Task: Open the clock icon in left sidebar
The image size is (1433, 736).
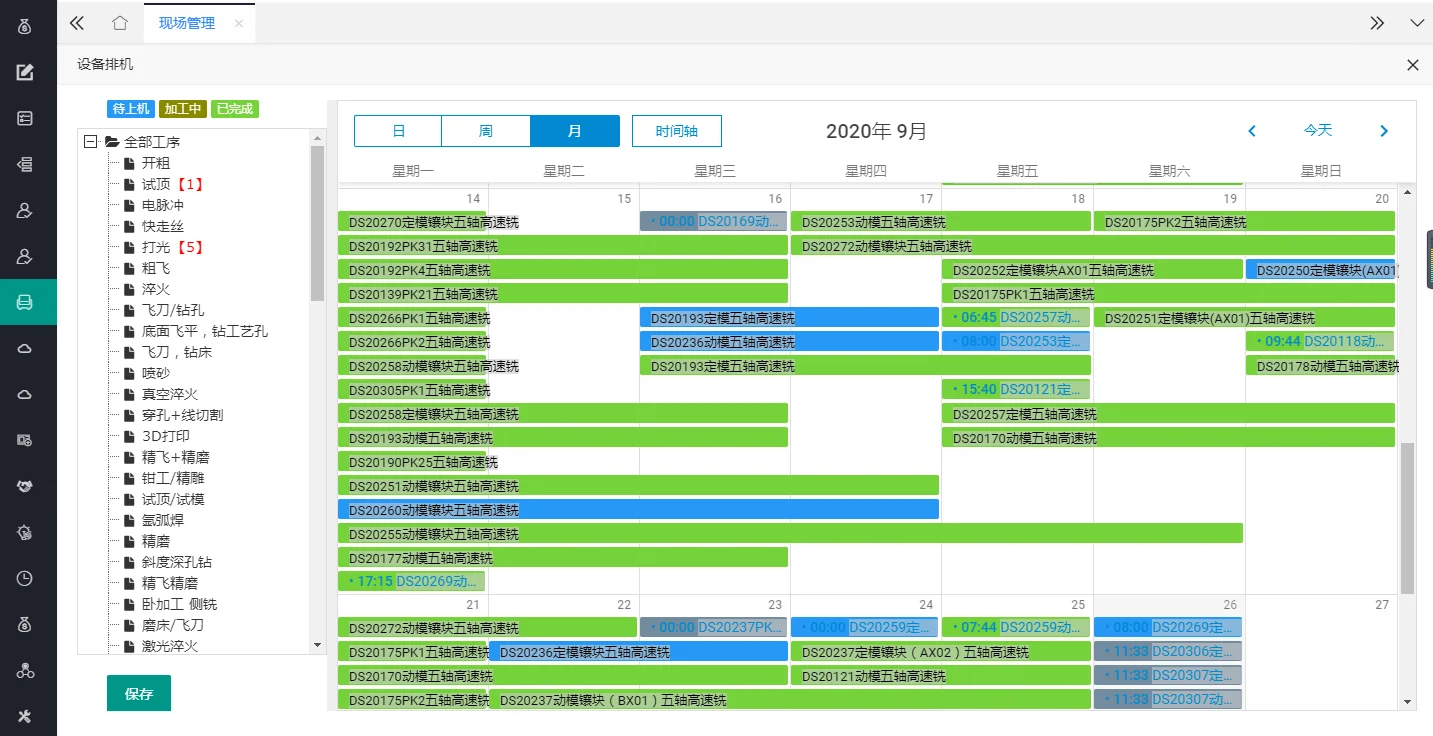Action: coord(25,578)
